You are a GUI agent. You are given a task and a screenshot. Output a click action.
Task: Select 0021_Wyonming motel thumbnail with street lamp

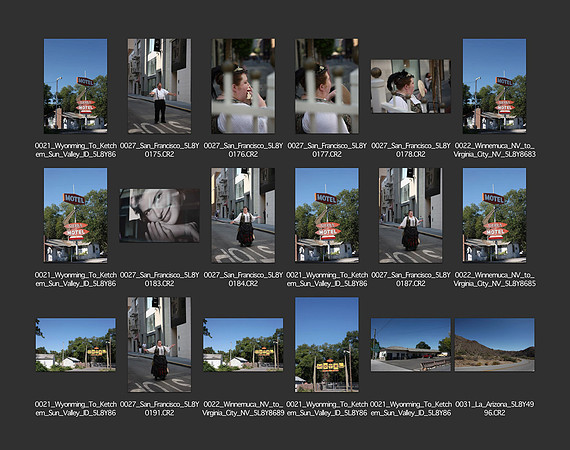pyautogui.click(x=76, y=86)
